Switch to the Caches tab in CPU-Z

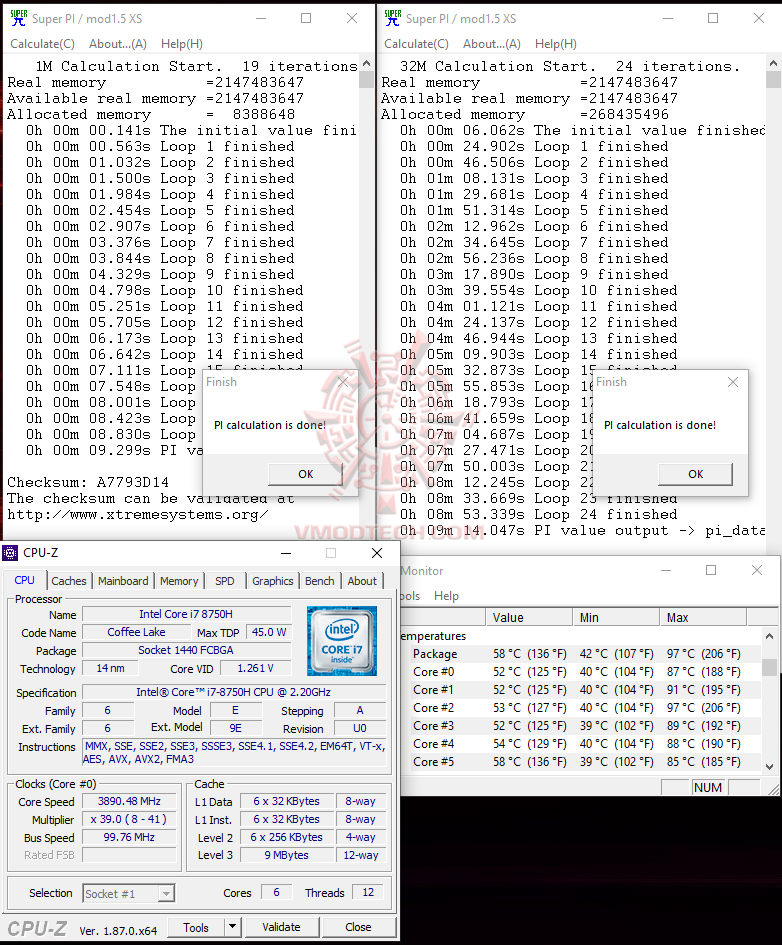[69, 581]
